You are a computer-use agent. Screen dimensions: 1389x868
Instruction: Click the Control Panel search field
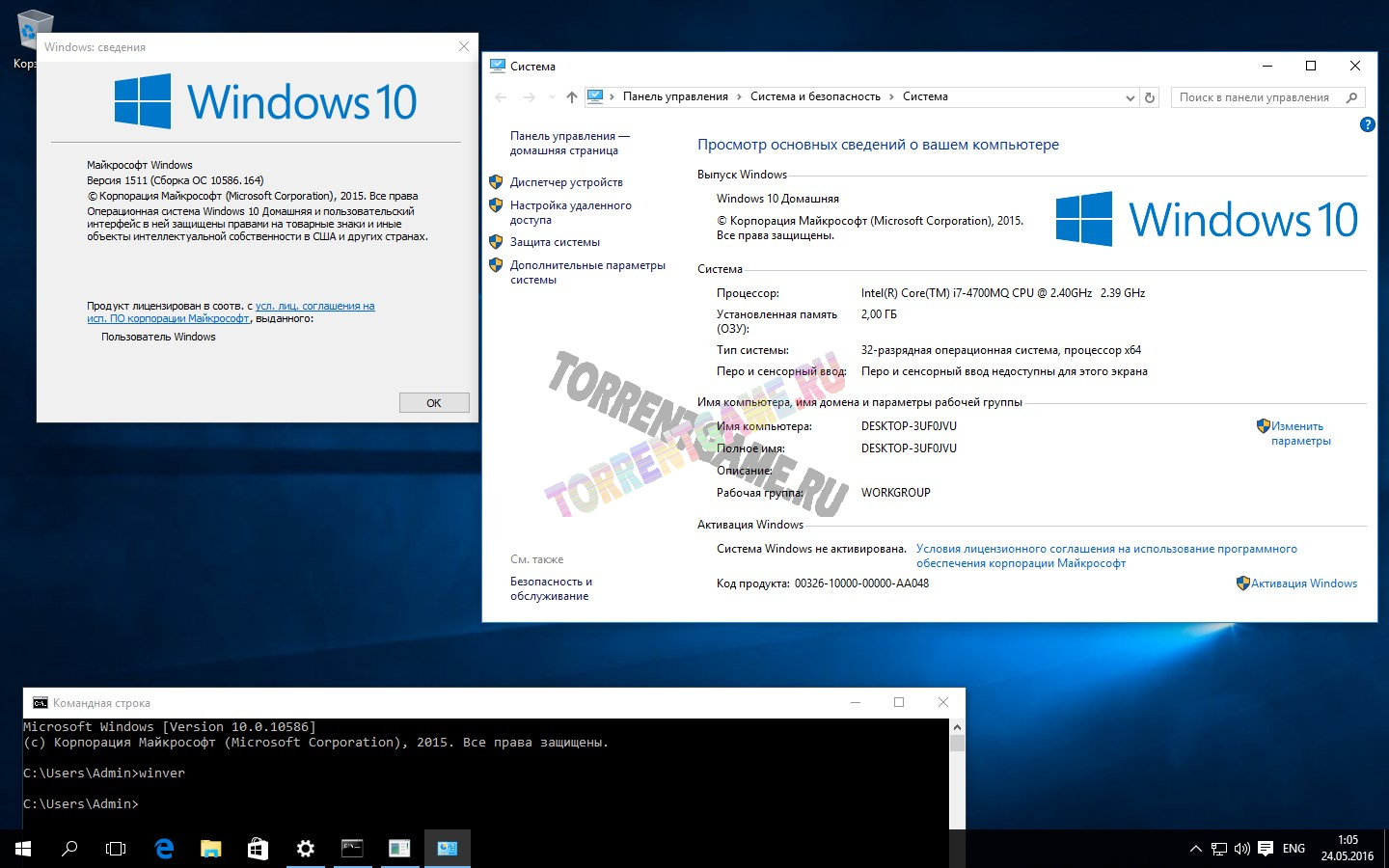(1254, 97)
